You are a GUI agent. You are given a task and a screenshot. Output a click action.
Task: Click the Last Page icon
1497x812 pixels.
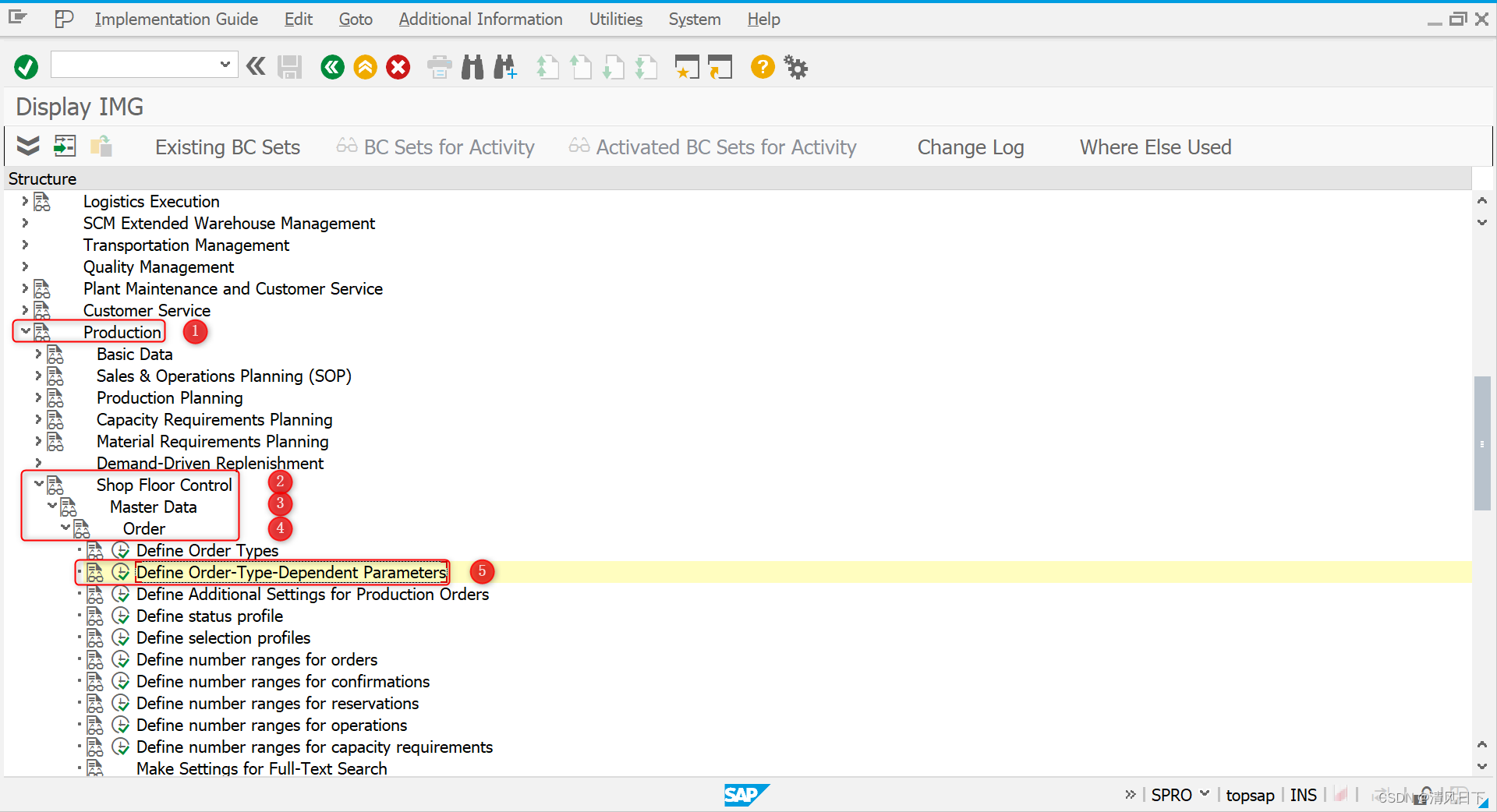click(646, 67)
